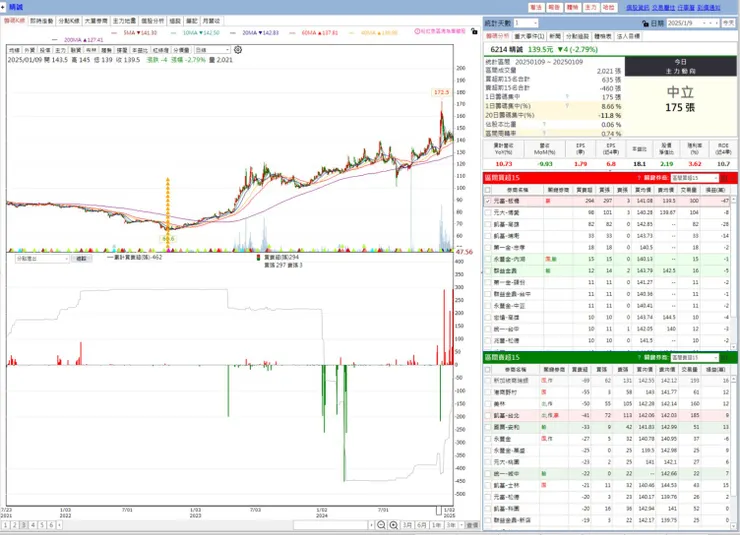Viewport: 740px width, 535px height.
Task: Switch to 即時走勢 tab
Action: click(42, 21)
